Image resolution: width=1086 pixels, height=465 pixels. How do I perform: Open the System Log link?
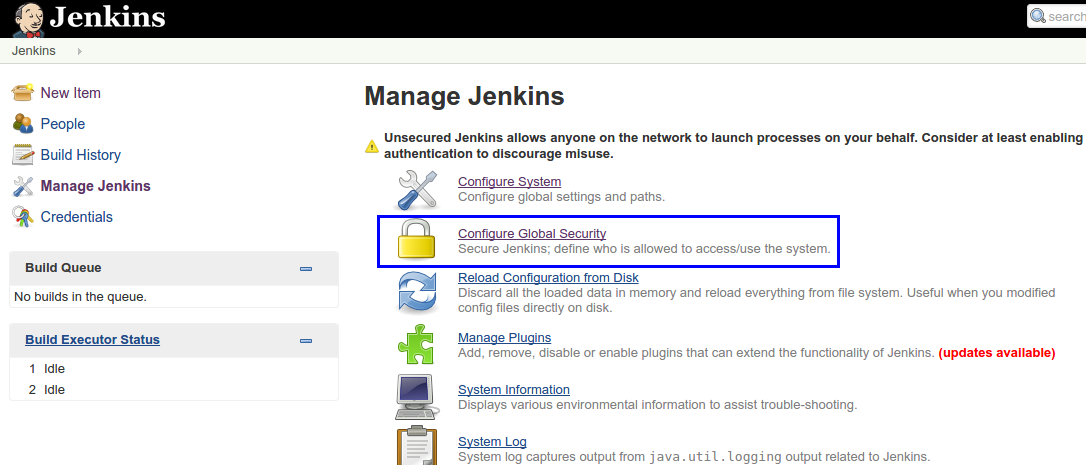coord(492,441)
